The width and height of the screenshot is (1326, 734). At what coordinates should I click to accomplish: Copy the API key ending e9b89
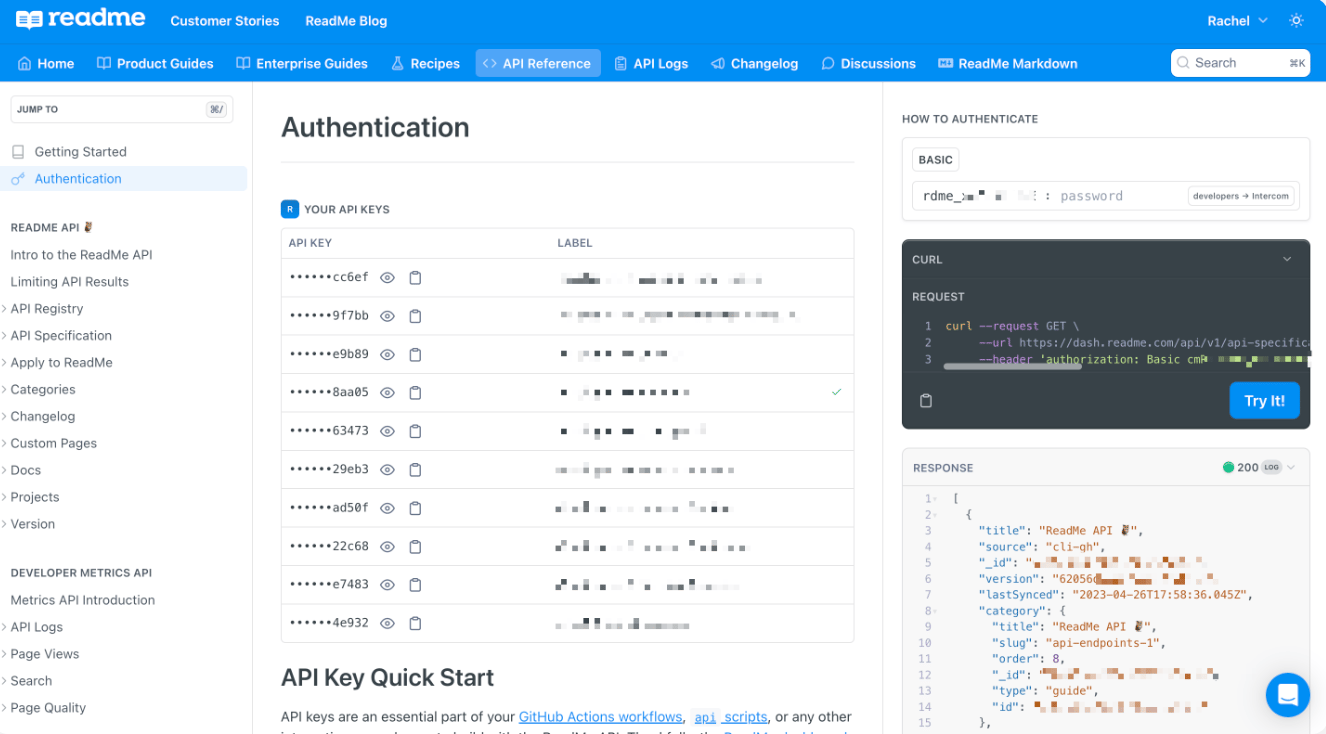(415, 354)
